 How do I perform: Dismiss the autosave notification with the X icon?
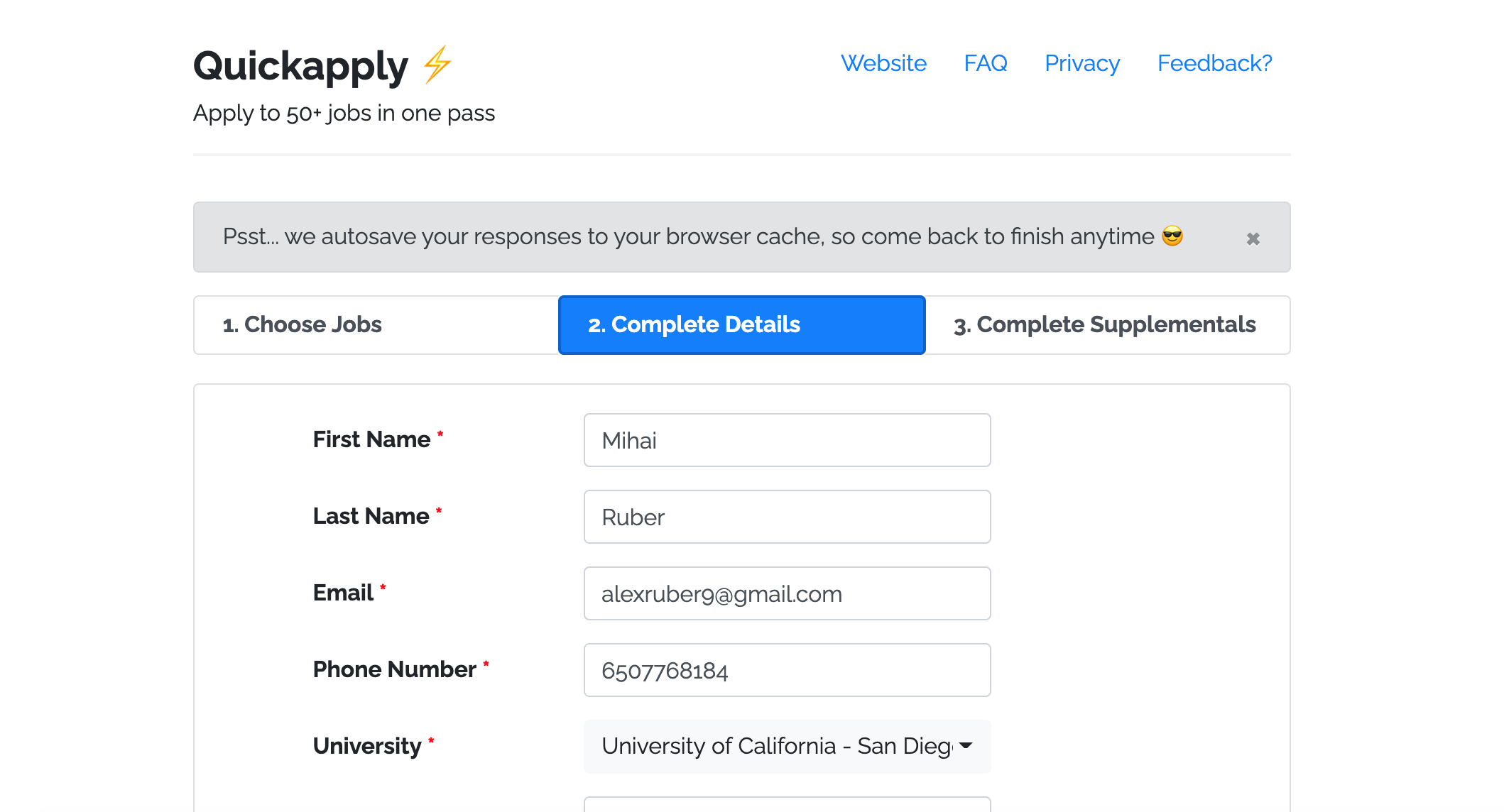[1254, 238]
